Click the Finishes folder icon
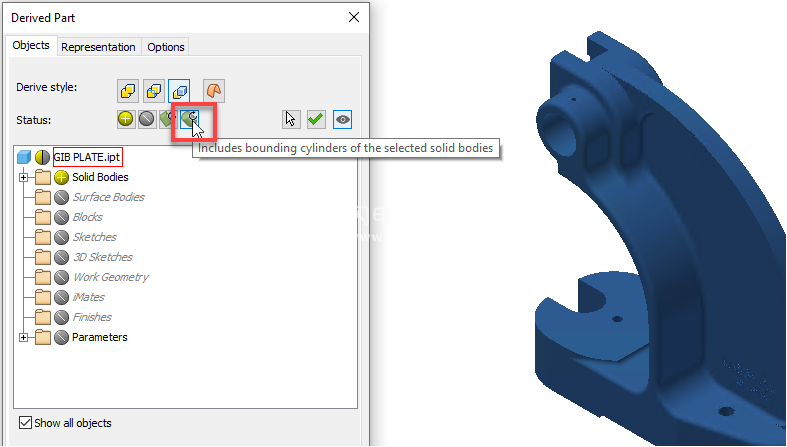 tap(43, 318)
